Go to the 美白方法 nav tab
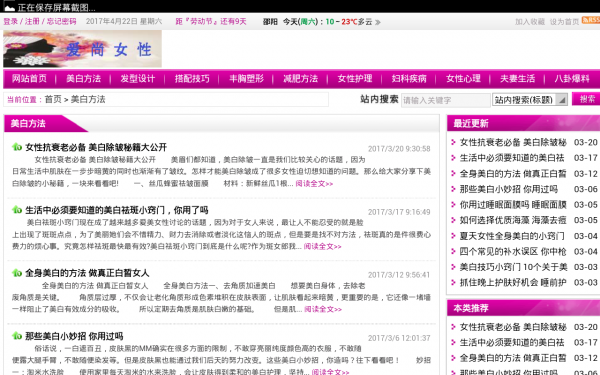 [x=83, y=78]
